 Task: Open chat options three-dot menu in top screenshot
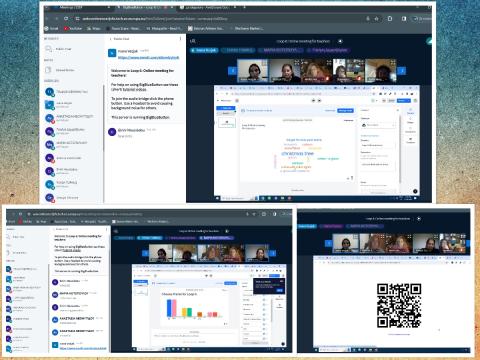coord(180,39)
